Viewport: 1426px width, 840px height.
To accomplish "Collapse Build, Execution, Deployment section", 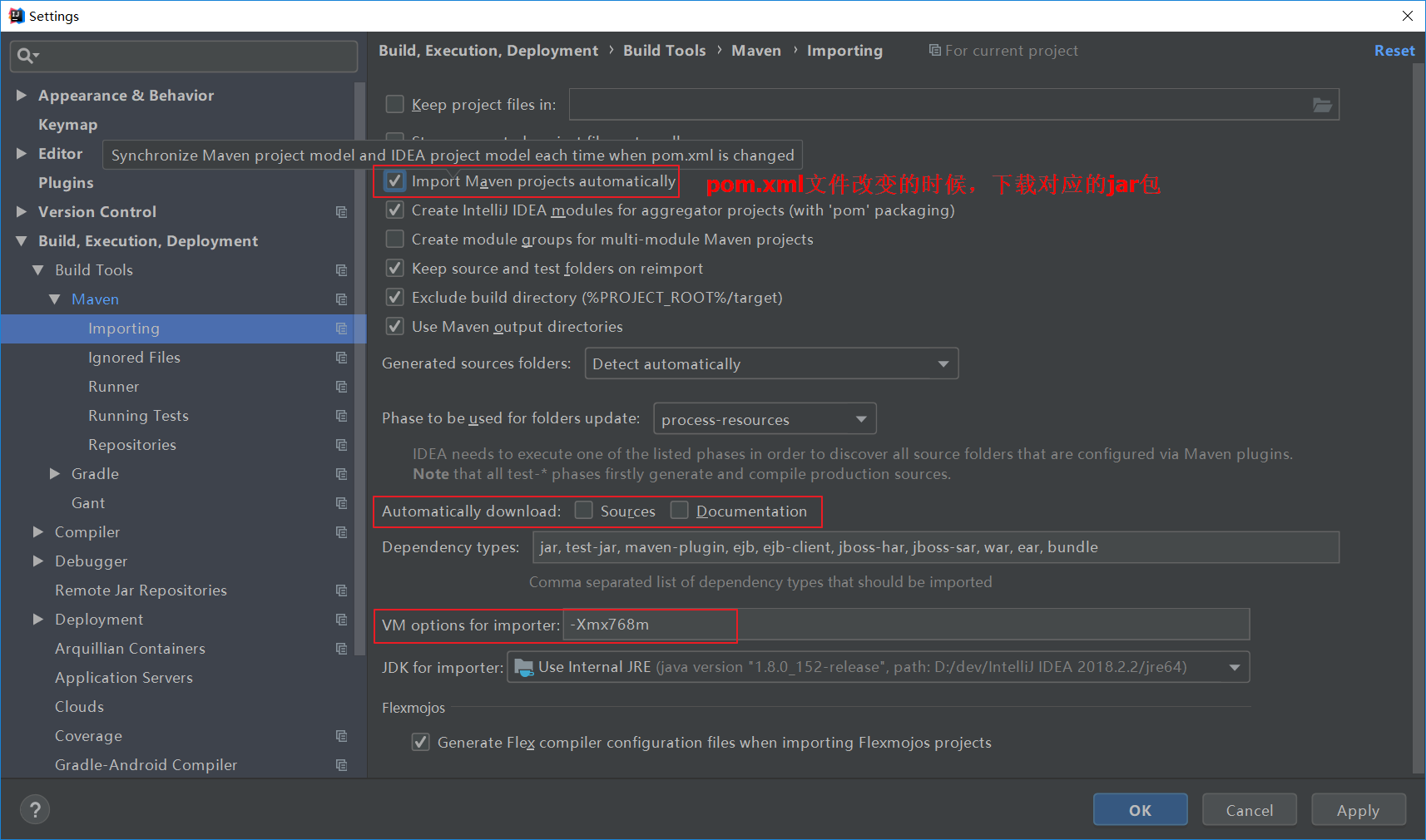I will 22,241.
